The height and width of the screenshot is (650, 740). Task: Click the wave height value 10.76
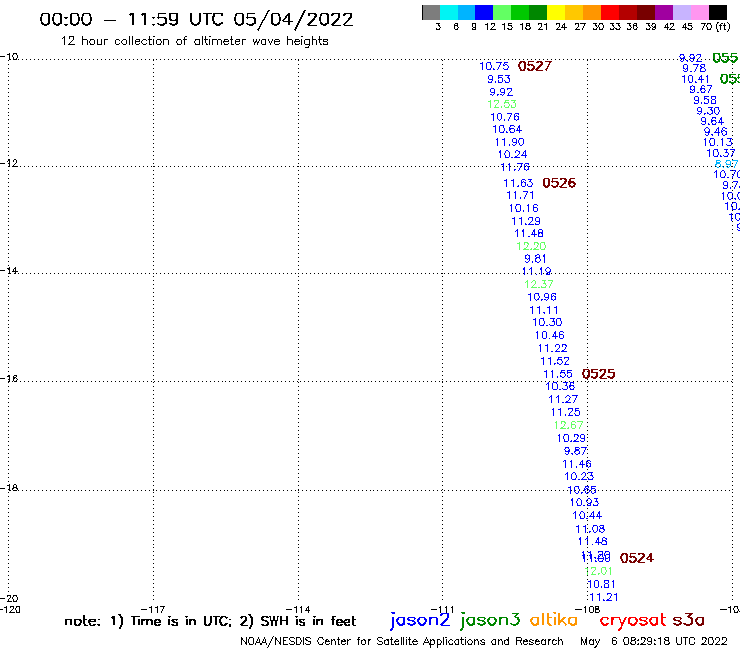point(505,117)
